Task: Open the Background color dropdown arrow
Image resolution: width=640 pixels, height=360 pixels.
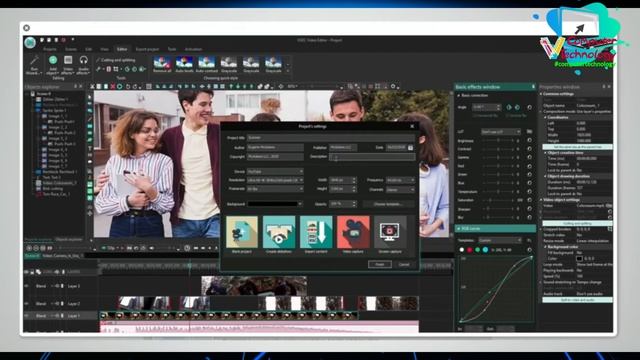Action: click(x=300, y=204)
